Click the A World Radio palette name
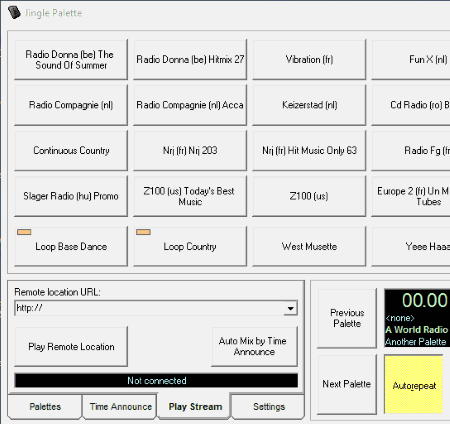This screenshot has width=450, height=424. [417, 330]
